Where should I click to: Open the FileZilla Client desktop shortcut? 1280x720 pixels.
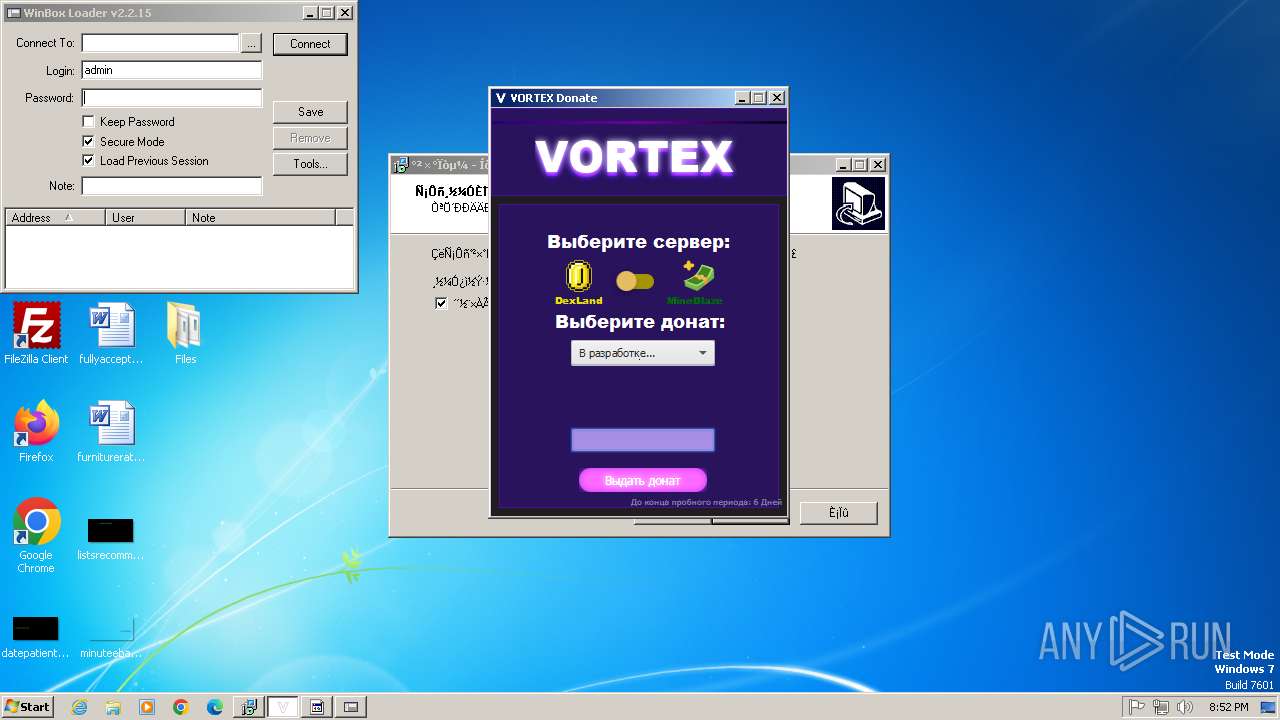coord(36,334)
